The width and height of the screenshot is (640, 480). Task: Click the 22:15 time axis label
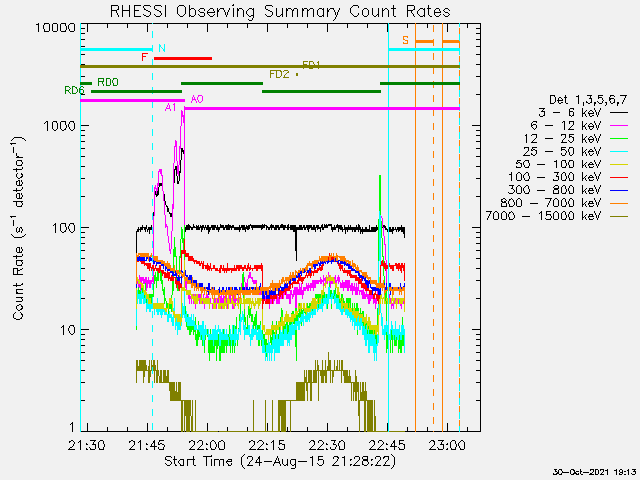tap(267, 445)
